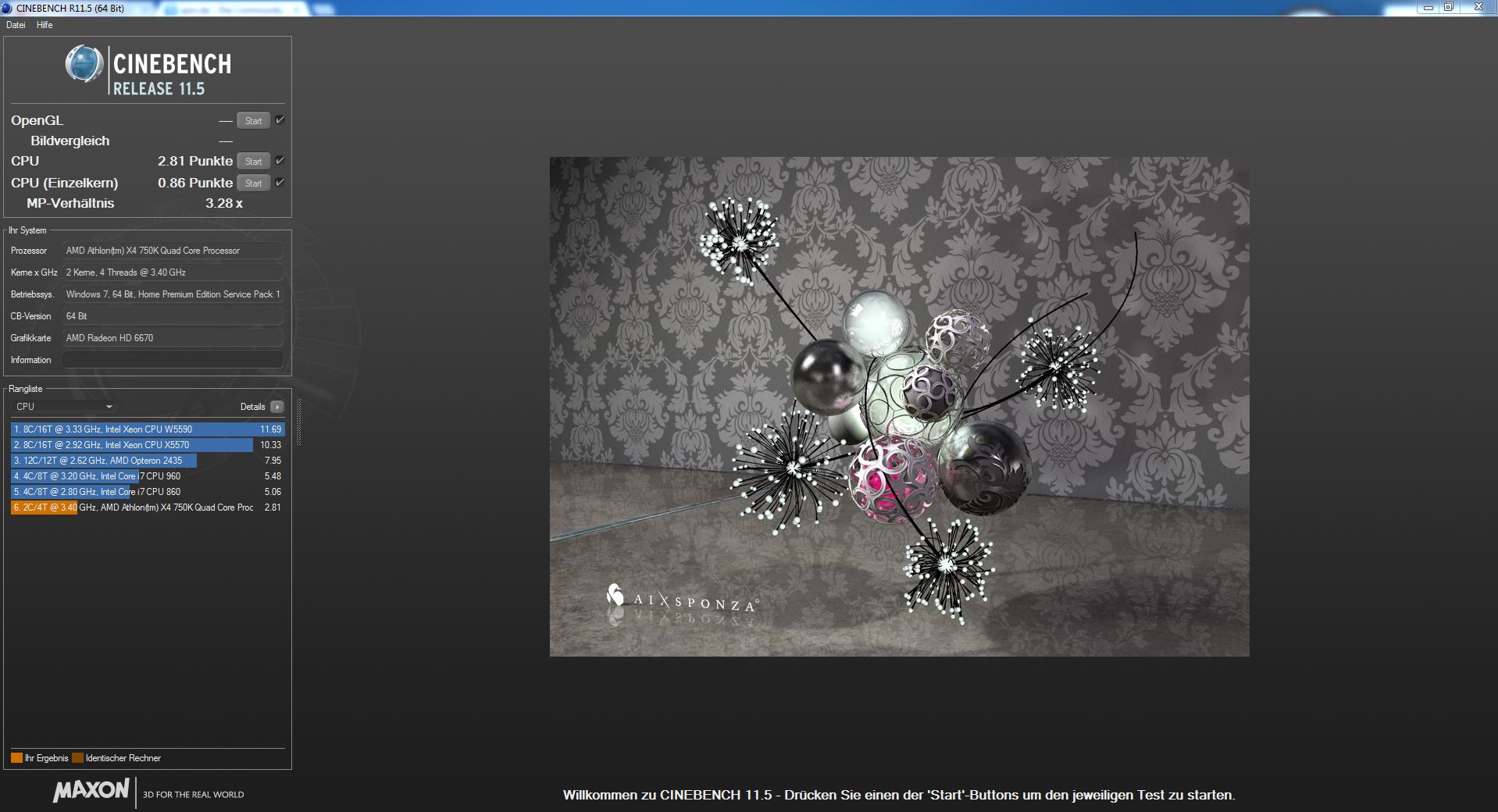Select ranking row Intel Xeon CPU X5570
The image size is (1498, 812).
pyautogui.click(x=148, y=445)
